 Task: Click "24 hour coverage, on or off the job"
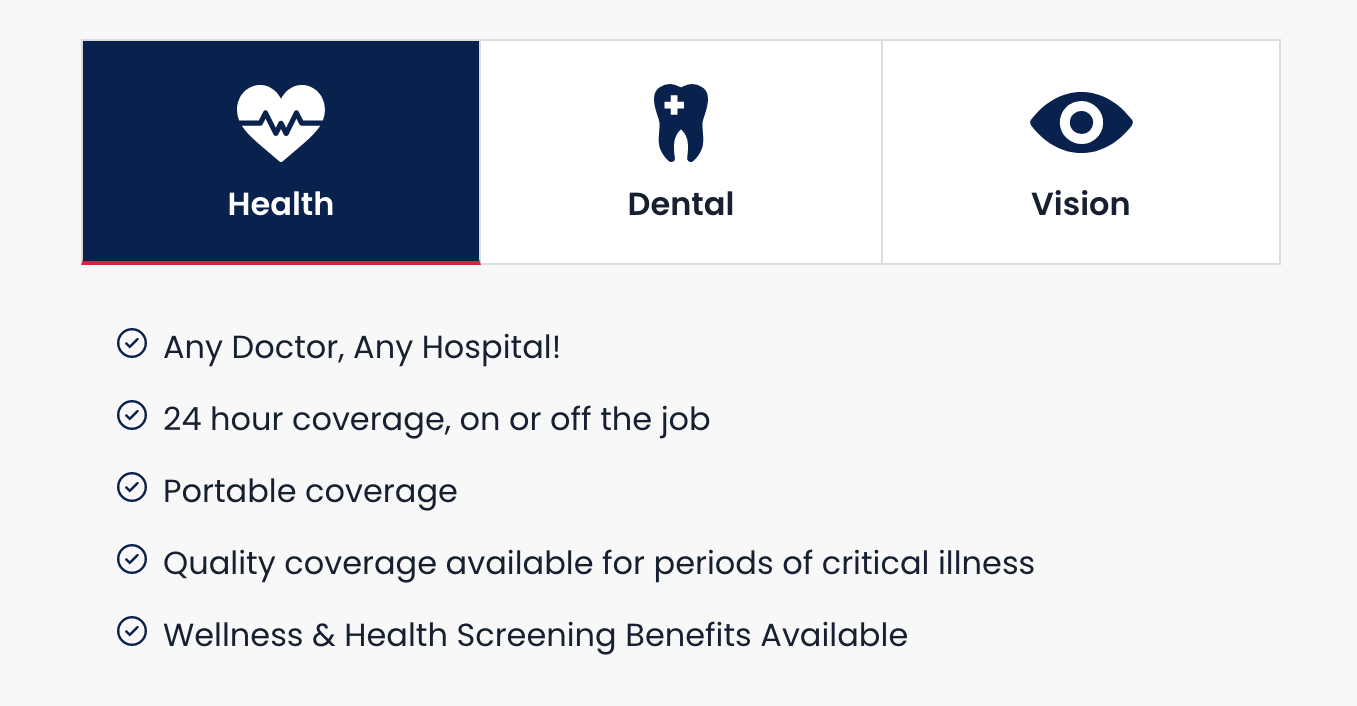click(x=436, y=419)
